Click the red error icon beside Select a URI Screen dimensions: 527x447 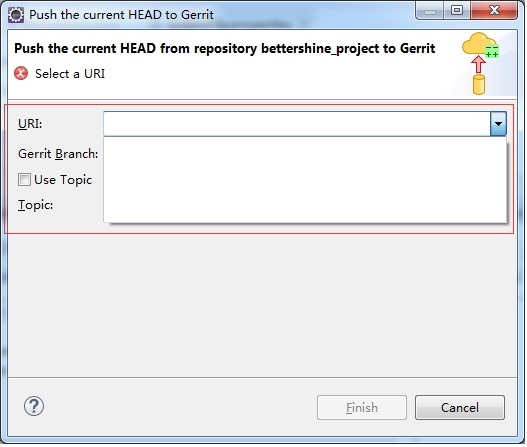click(x=21, y=73)
